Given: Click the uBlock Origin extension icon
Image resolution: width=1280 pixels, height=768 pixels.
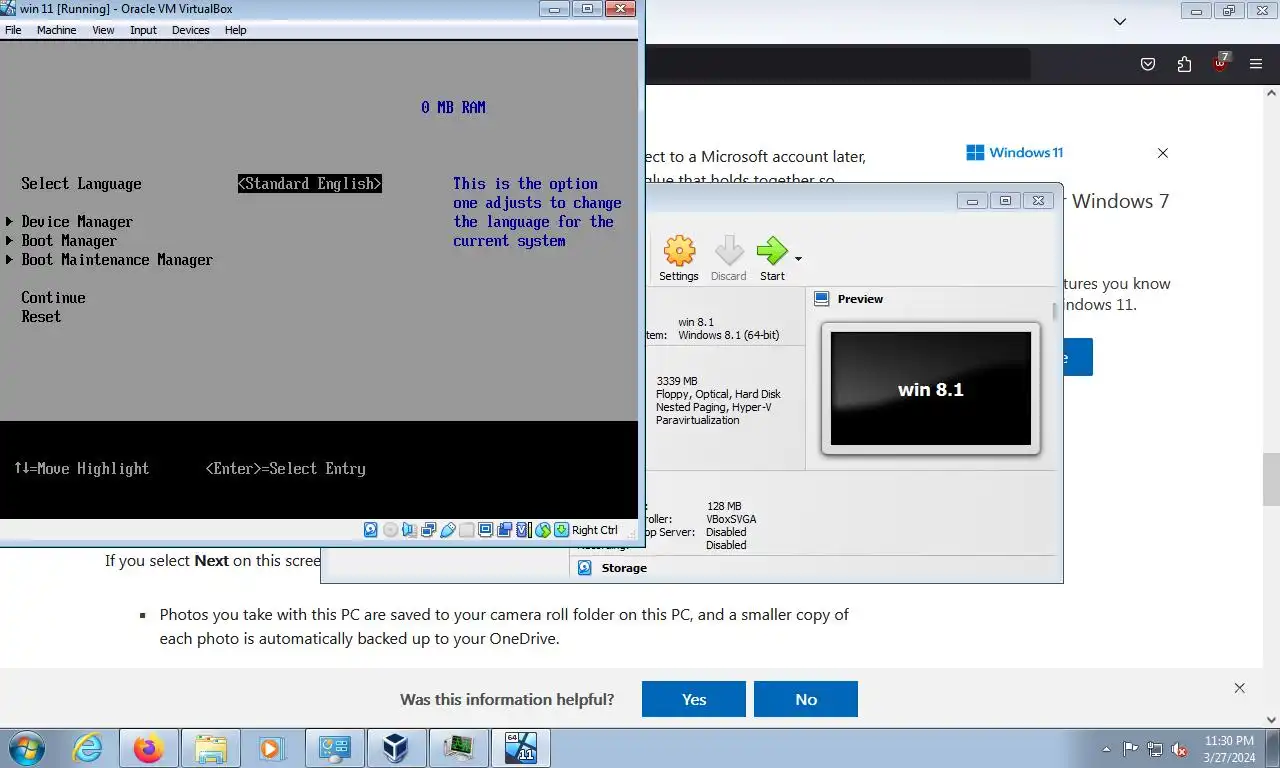Looking at the screenshot, I should point(1220,62).
